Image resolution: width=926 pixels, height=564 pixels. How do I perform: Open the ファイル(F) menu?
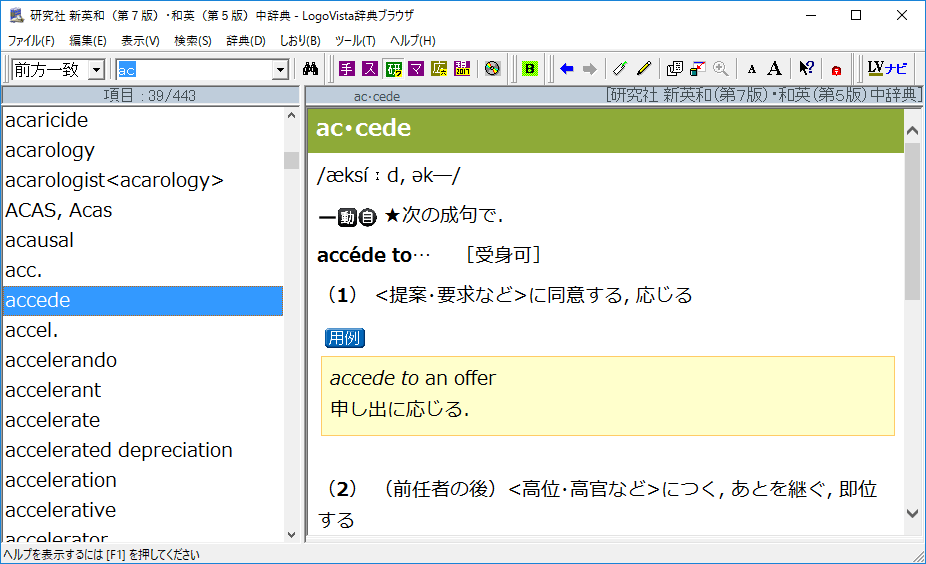[x=31, y=41]
